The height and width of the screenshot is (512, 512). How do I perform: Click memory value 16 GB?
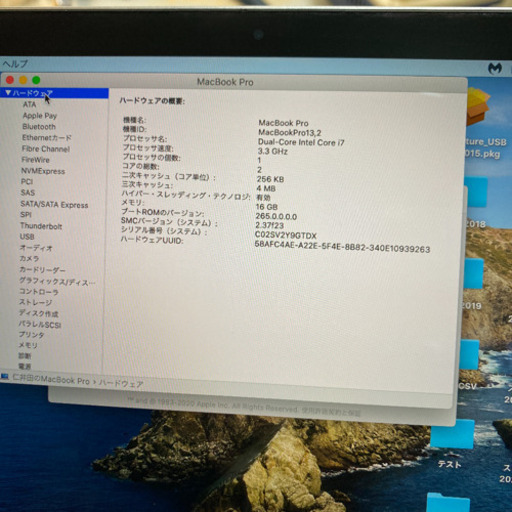267,207
